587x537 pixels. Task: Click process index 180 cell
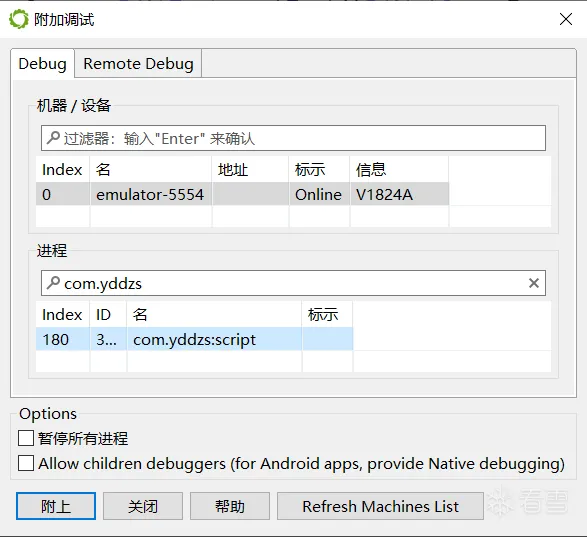pos(63,339)
